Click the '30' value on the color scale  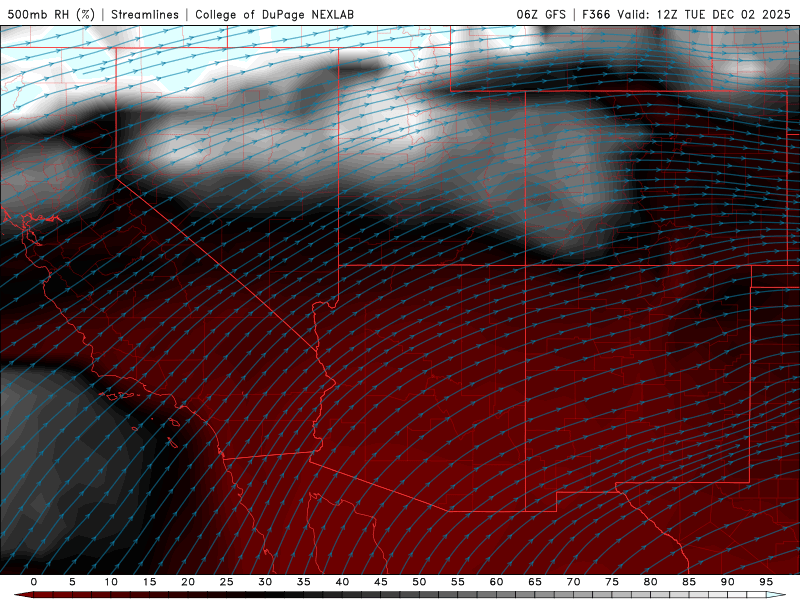click(265, 582)
